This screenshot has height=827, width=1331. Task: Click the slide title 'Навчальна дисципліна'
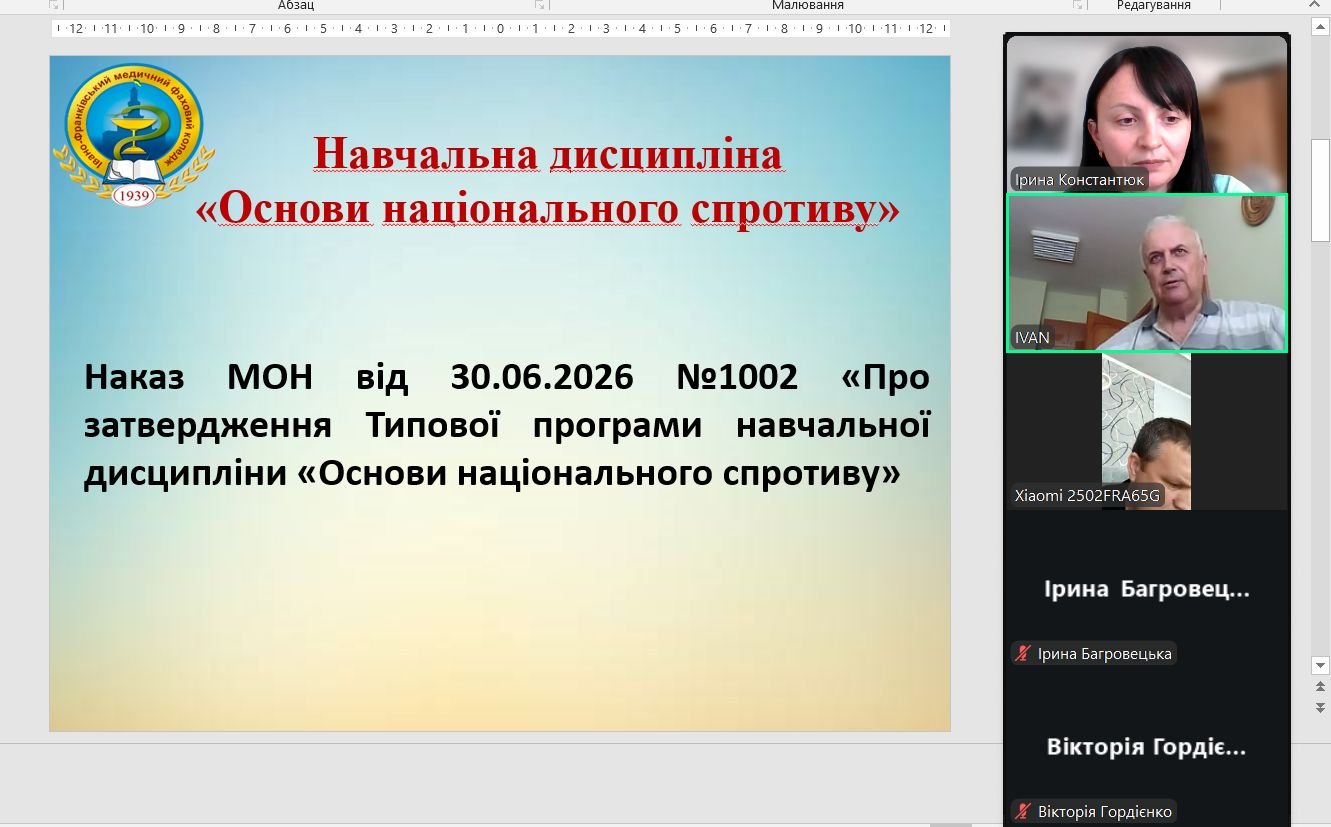(548, 154)
